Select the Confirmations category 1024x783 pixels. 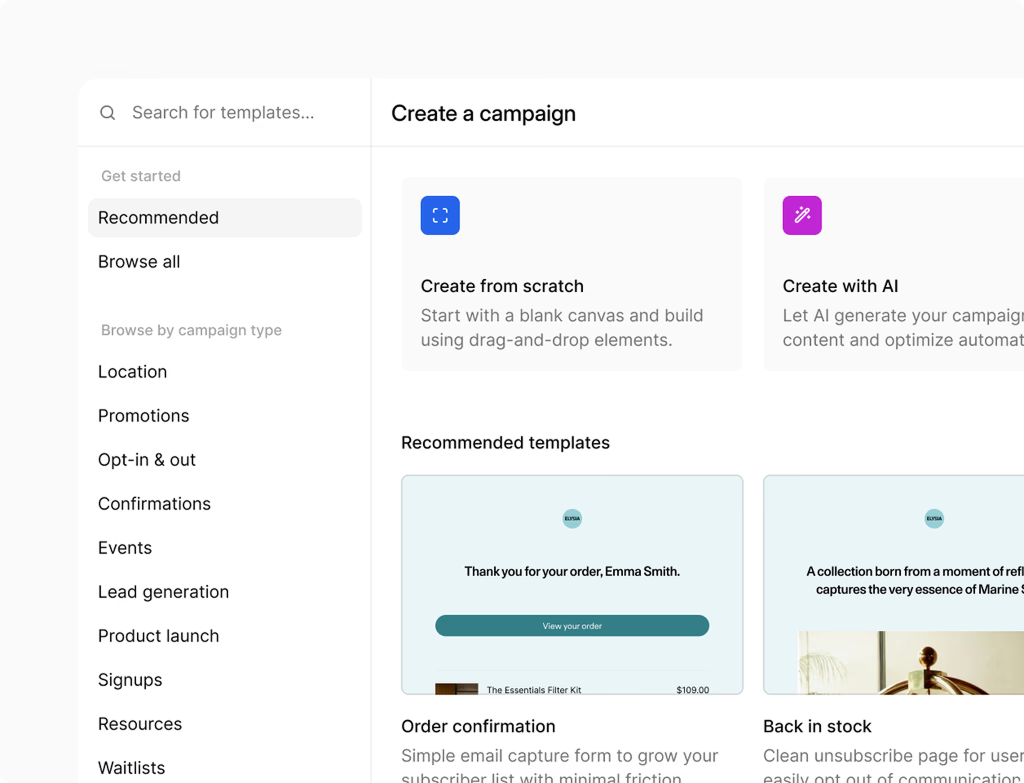(154, 504)
